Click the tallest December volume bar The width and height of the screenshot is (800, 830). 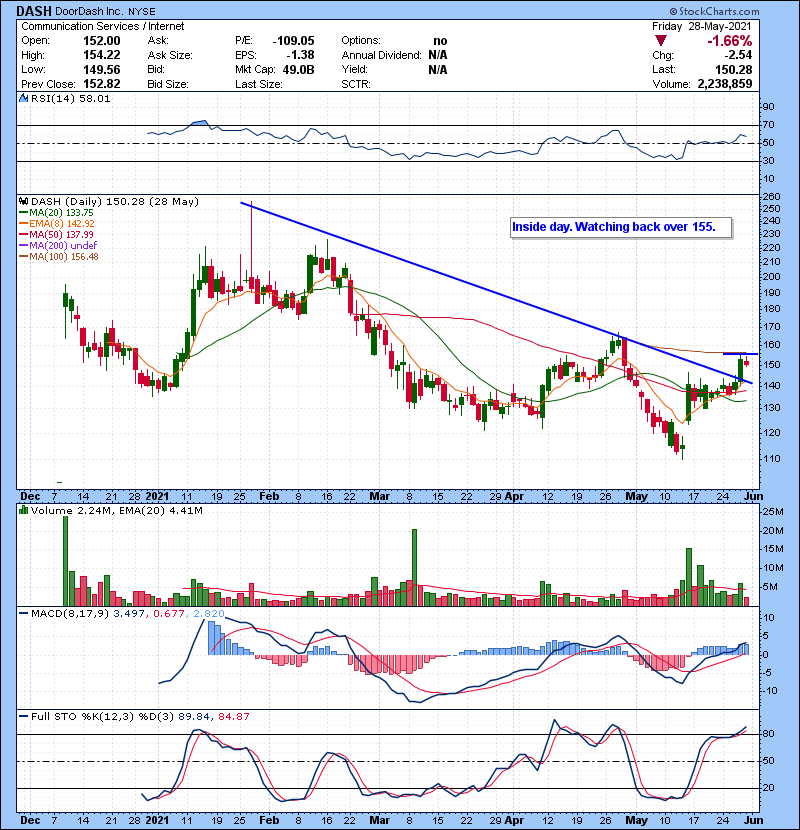point(66,561)
